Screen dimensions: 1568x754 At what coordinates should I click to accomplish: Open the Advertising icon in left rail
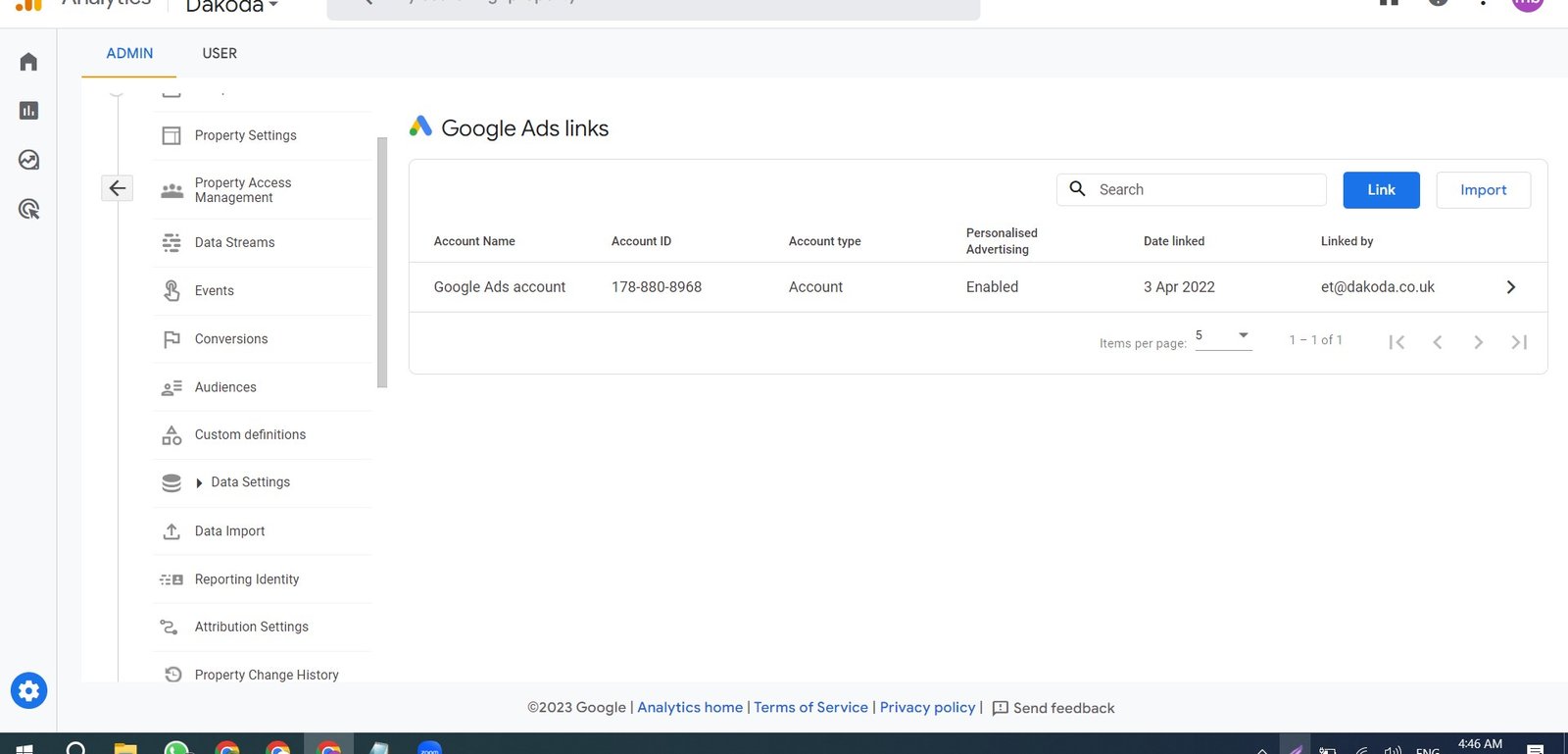tap(28, 209)
